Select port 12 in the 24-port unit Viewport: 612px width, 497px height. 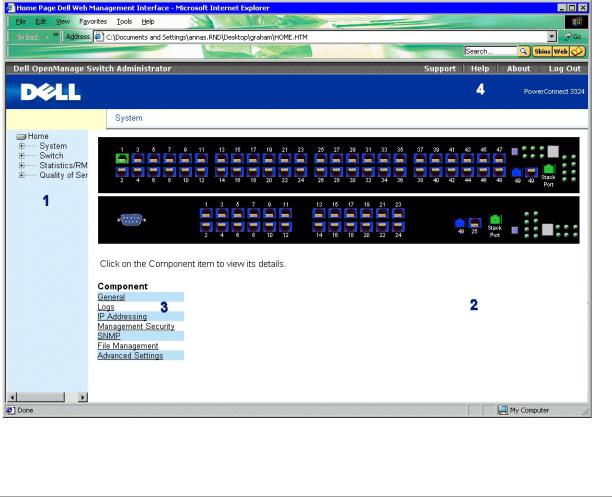pyautogui.click(x=285, y=226)
